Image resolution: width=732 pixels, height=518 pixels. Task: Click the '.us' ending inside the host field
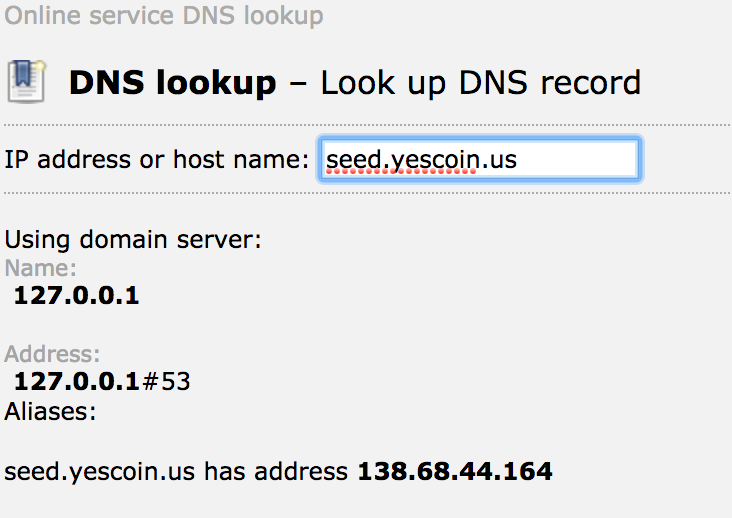pos(497,160)
